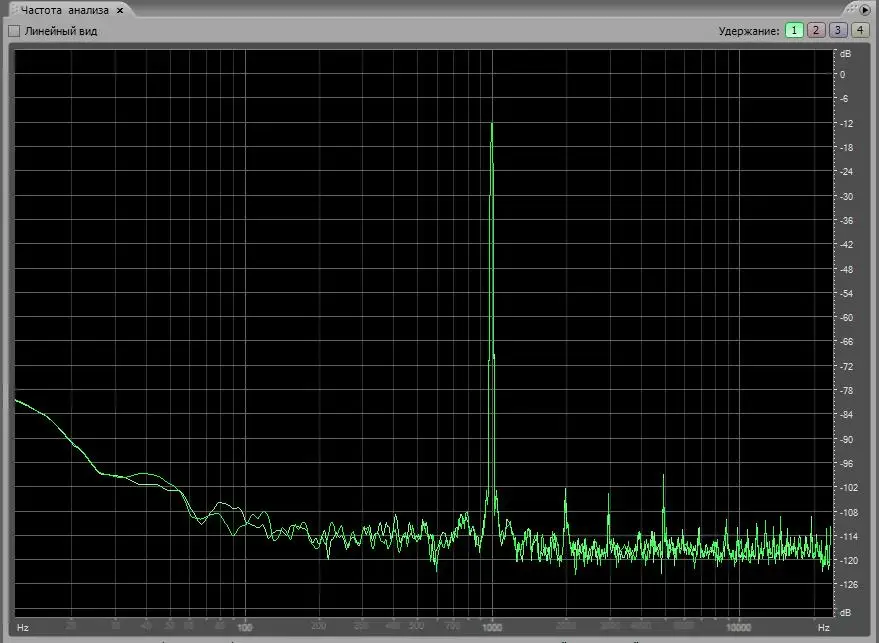Click the spectrum peak at 1000 Hz
This screenshot has width=879, height=643.
(492, 124)
